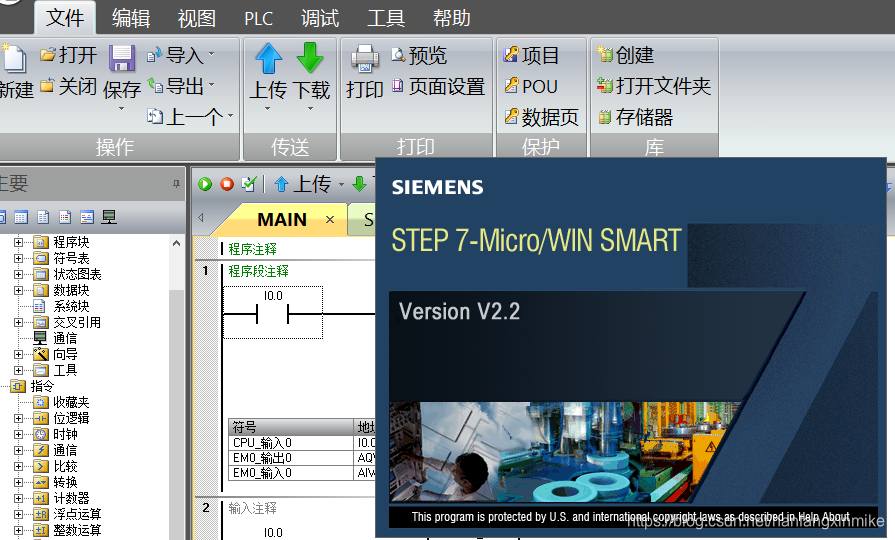Expand the 向导 wizards node
This screenshot has width=895, height=540.
pos(19,354)
